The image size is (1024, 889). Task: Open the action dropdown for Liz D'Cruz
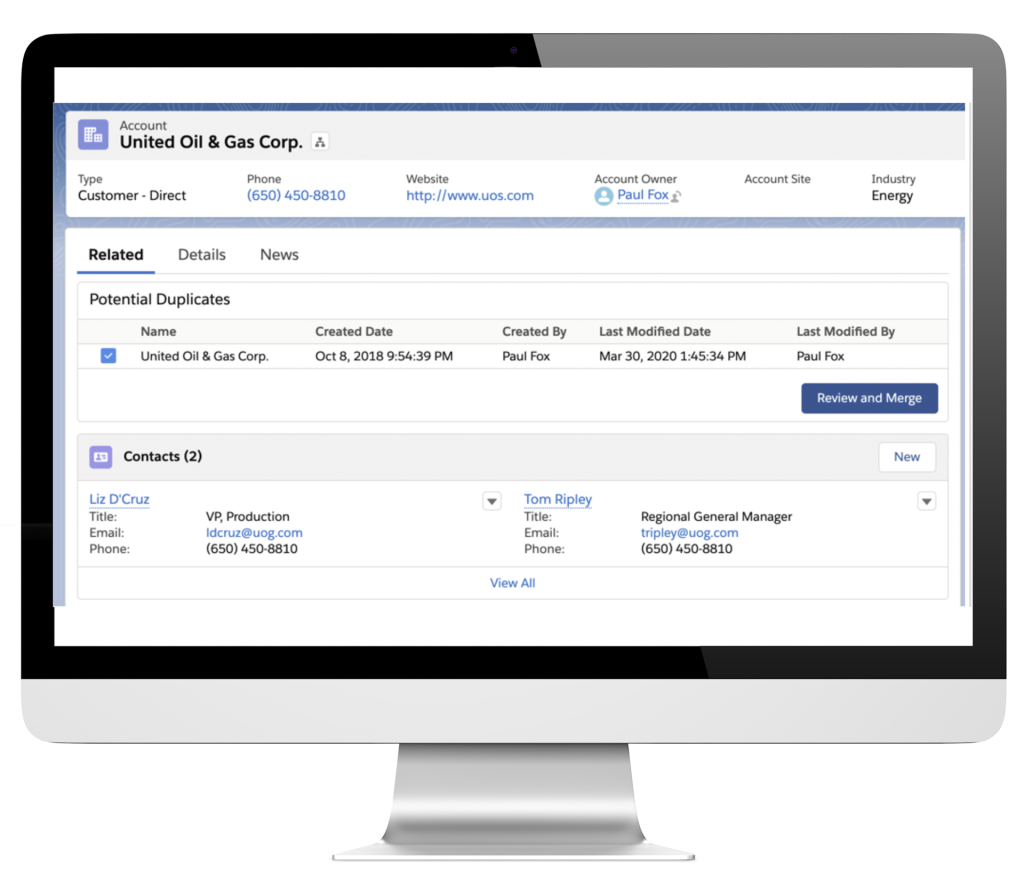click(492, 501)
